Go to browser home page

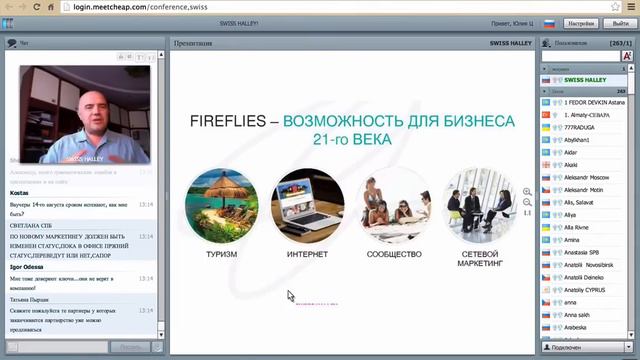click(51, 7)
